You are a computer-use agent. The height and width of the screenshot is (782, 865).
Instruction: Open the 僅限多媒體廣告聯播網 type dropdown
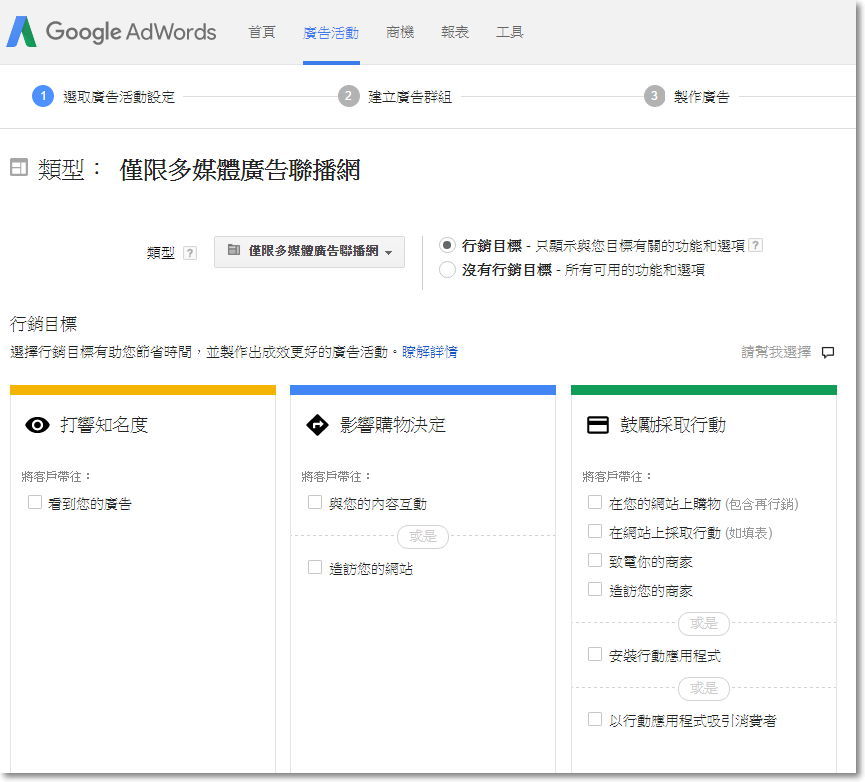pos(309,251)
